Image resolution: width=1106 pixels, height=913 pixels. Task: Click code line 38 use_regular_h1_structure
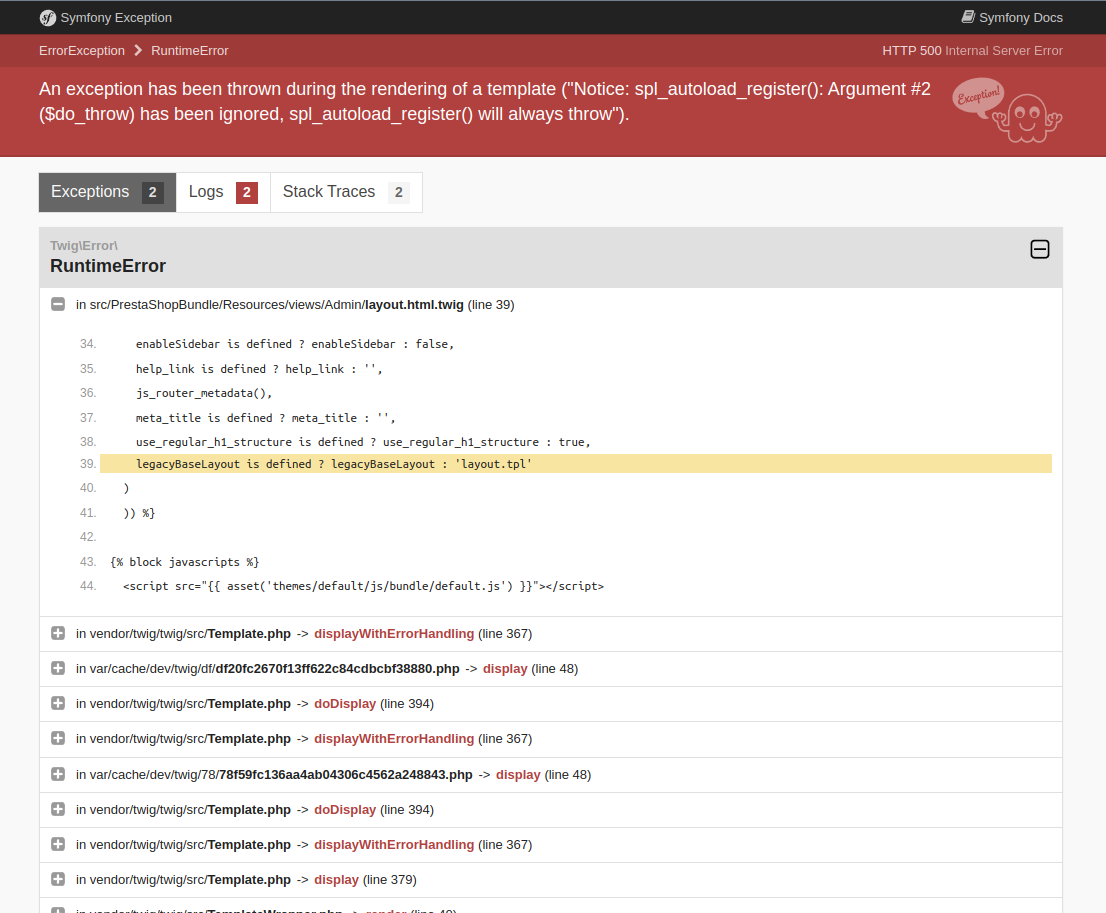[363, 442]
